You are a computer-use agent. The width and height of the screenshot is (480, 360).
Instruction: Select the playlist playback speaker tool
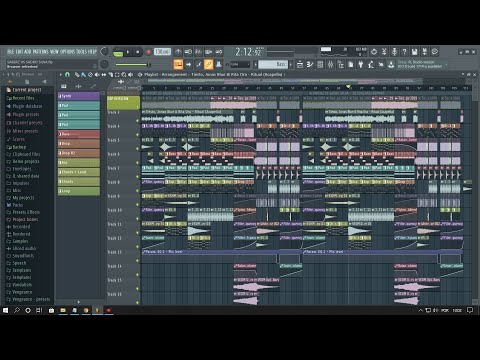[x=131, y=75]
